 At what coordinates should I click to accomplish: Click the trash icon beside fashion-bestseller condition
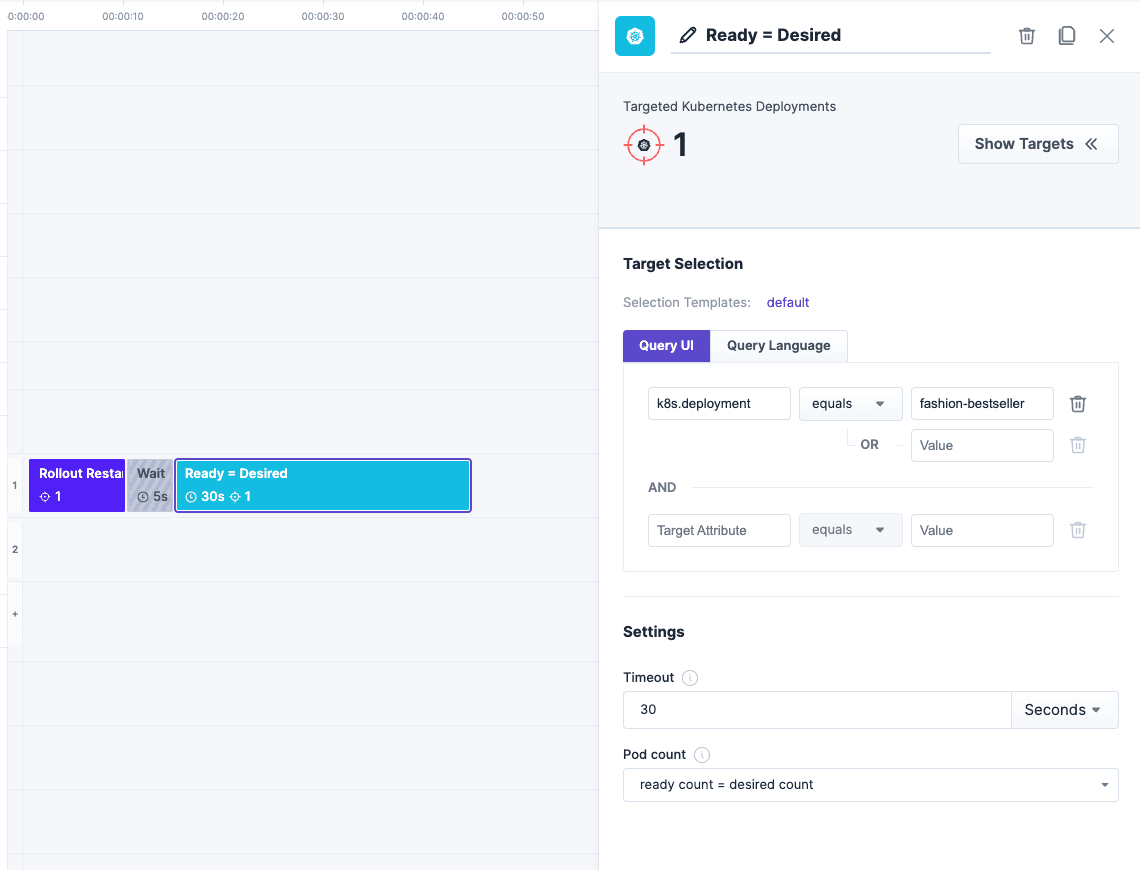click(x=1077, y=403)
